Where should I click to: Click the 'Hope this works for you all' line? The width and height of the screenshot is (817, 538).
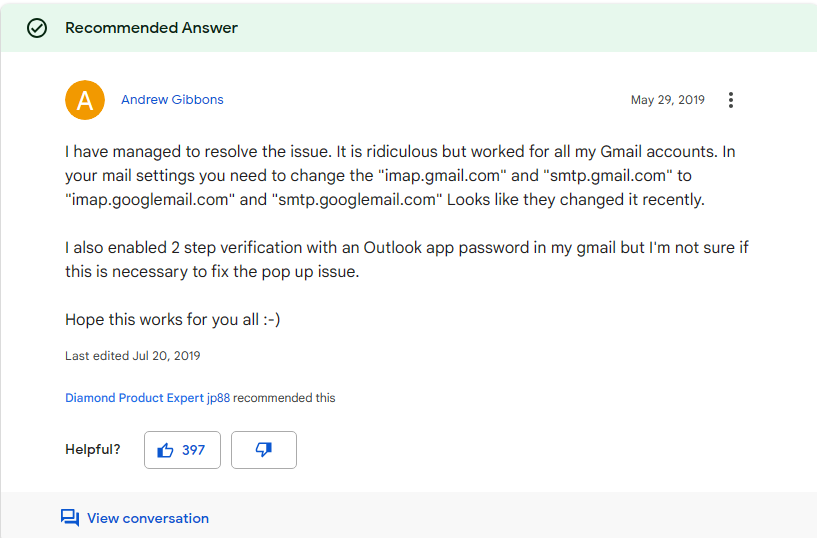172,319
